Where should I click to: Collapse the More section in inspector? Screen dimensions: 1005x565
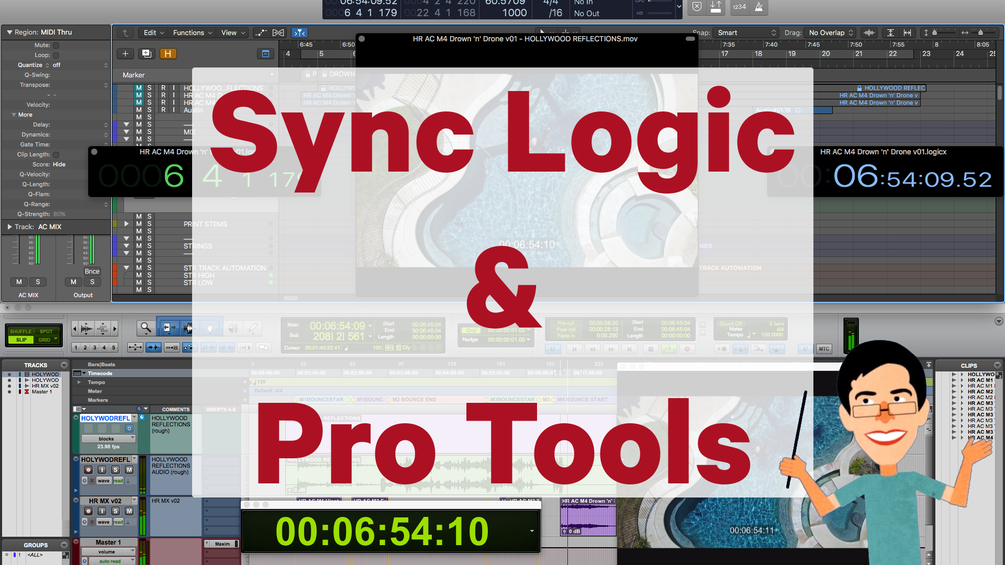point(13,115)
